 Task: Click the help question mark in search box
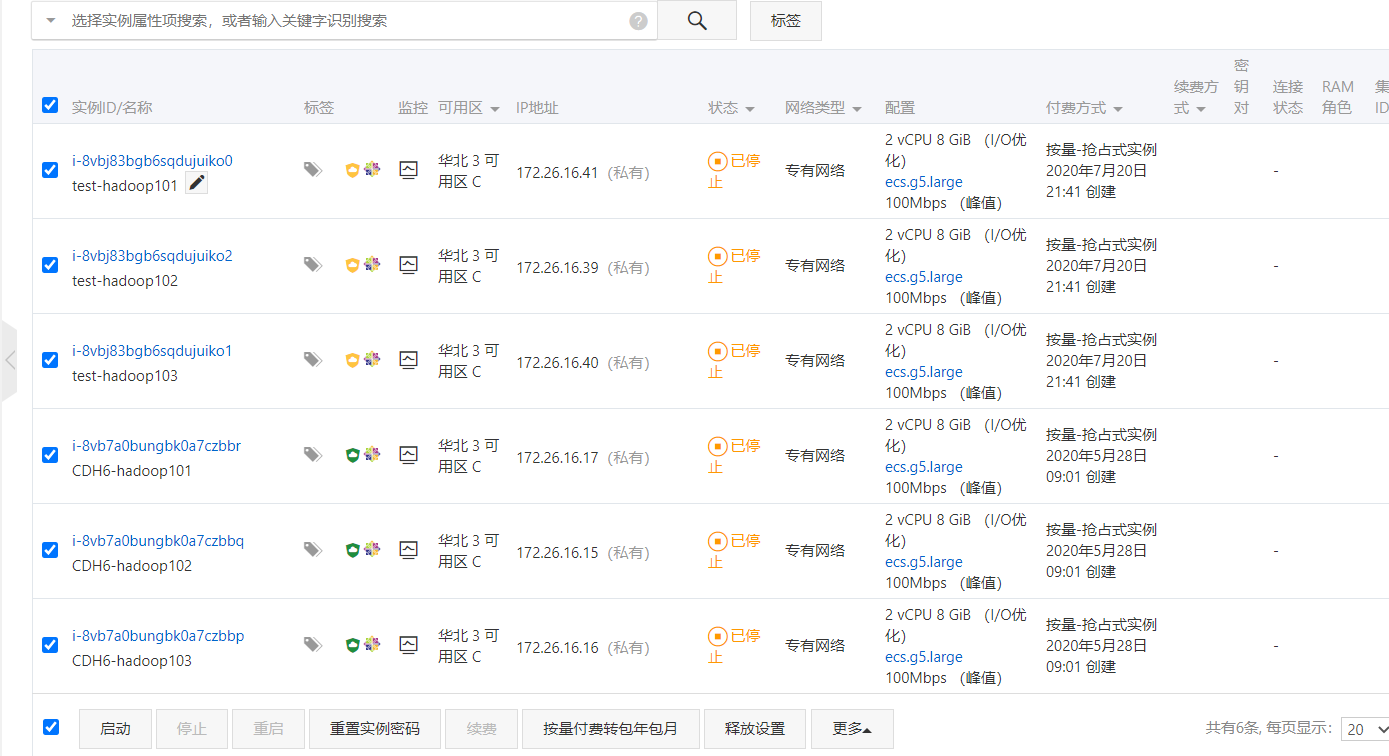point(638,21)
